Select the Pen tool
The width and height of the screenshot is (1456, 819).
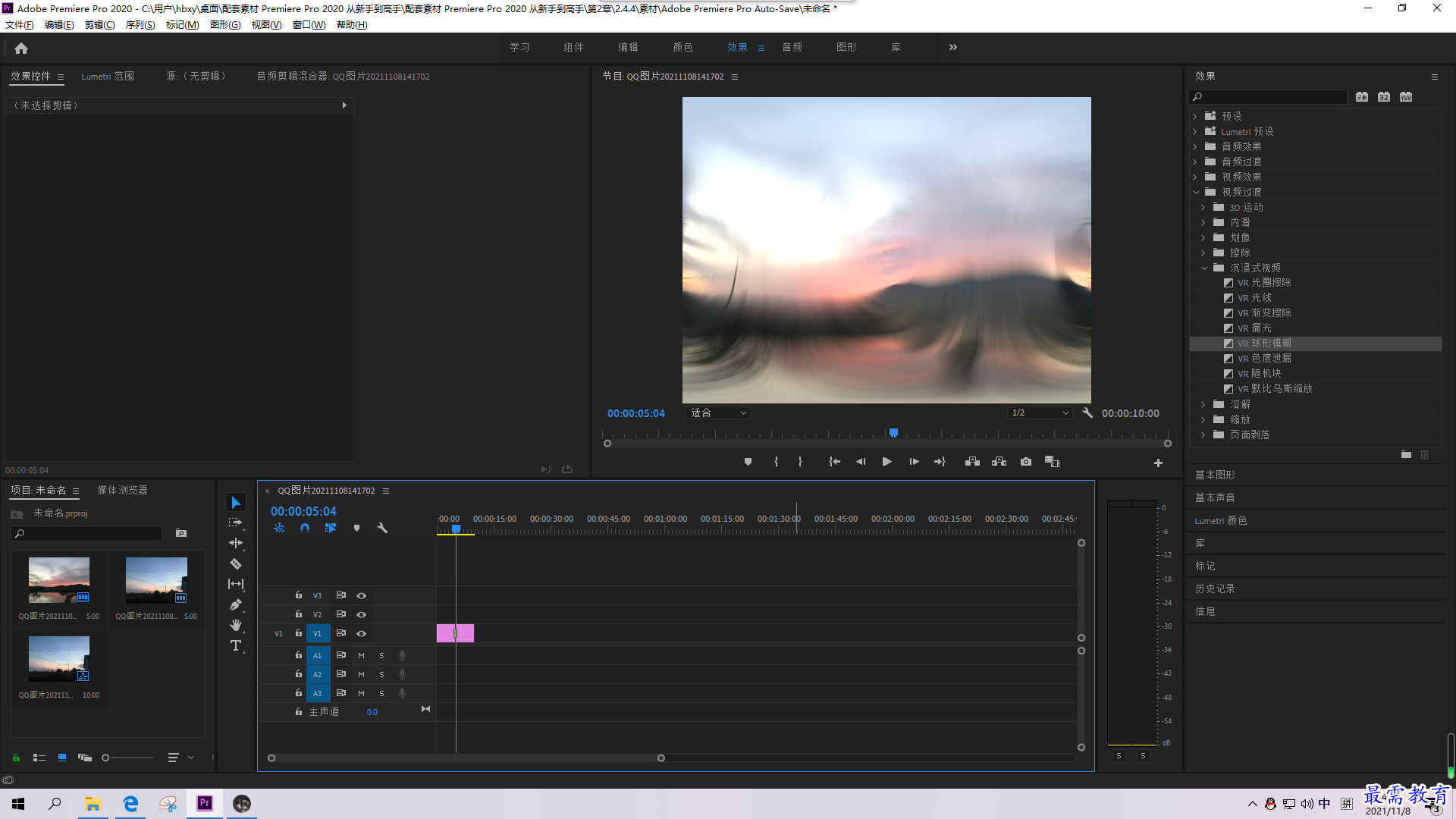point(236,604)
